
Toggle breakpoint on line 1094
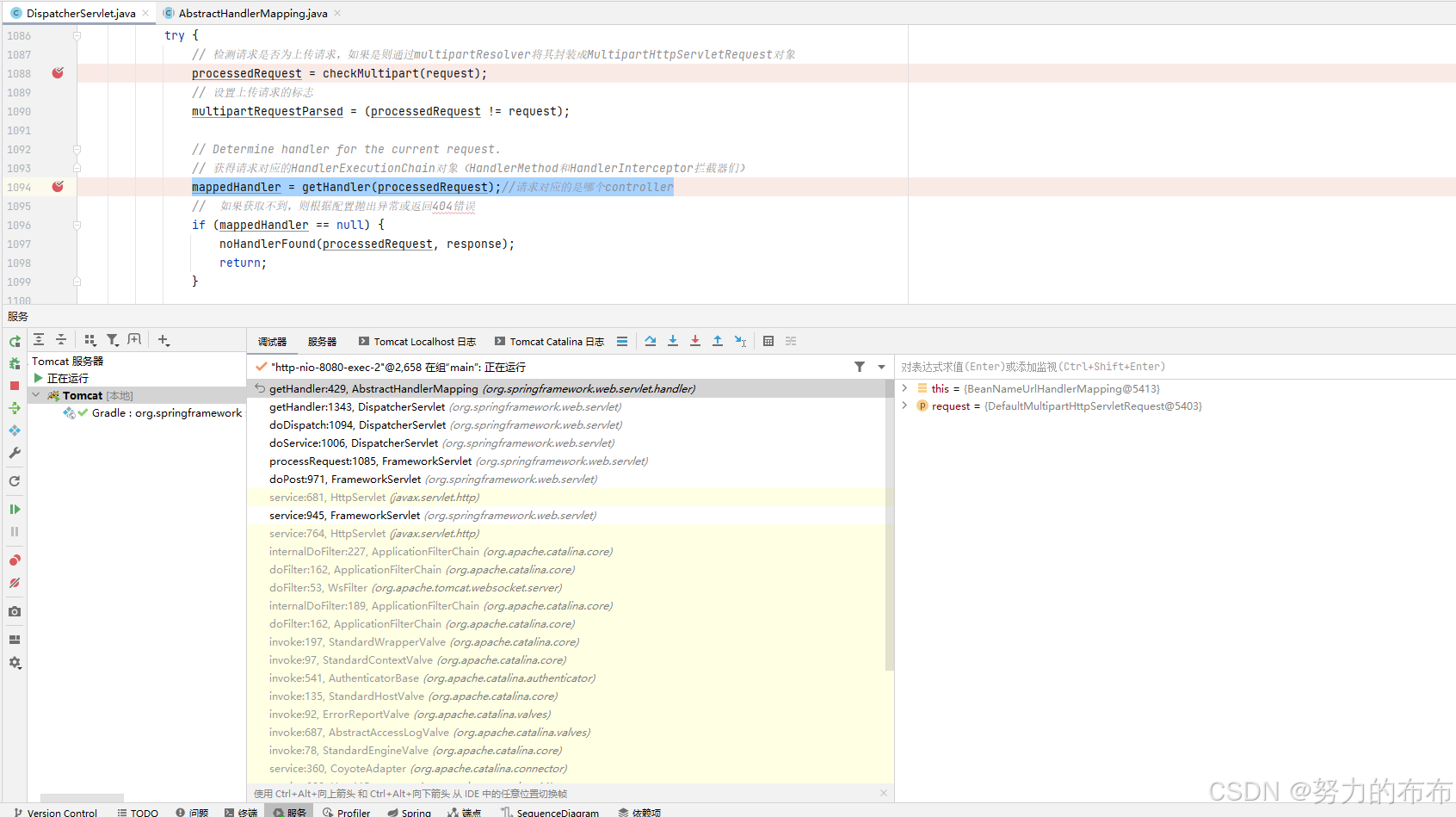click(58, 187)
